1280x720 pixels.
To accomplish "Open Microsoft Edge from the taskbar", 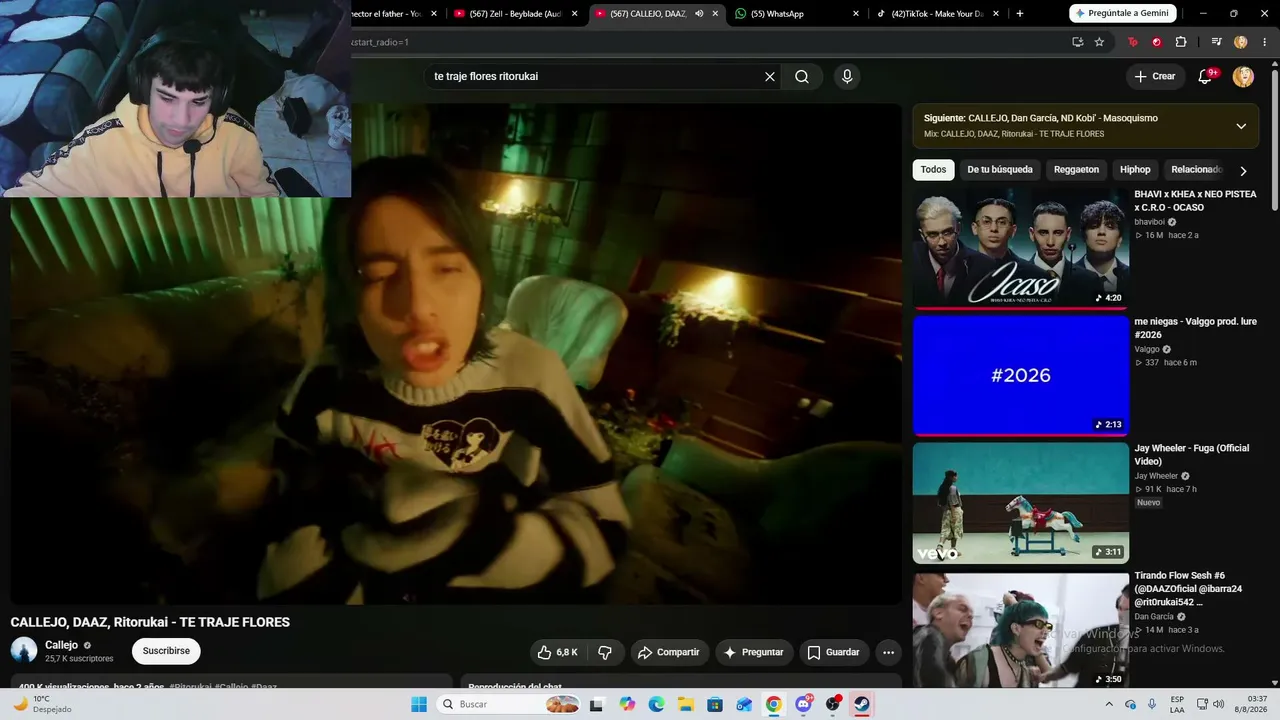I will coord(656,704).
